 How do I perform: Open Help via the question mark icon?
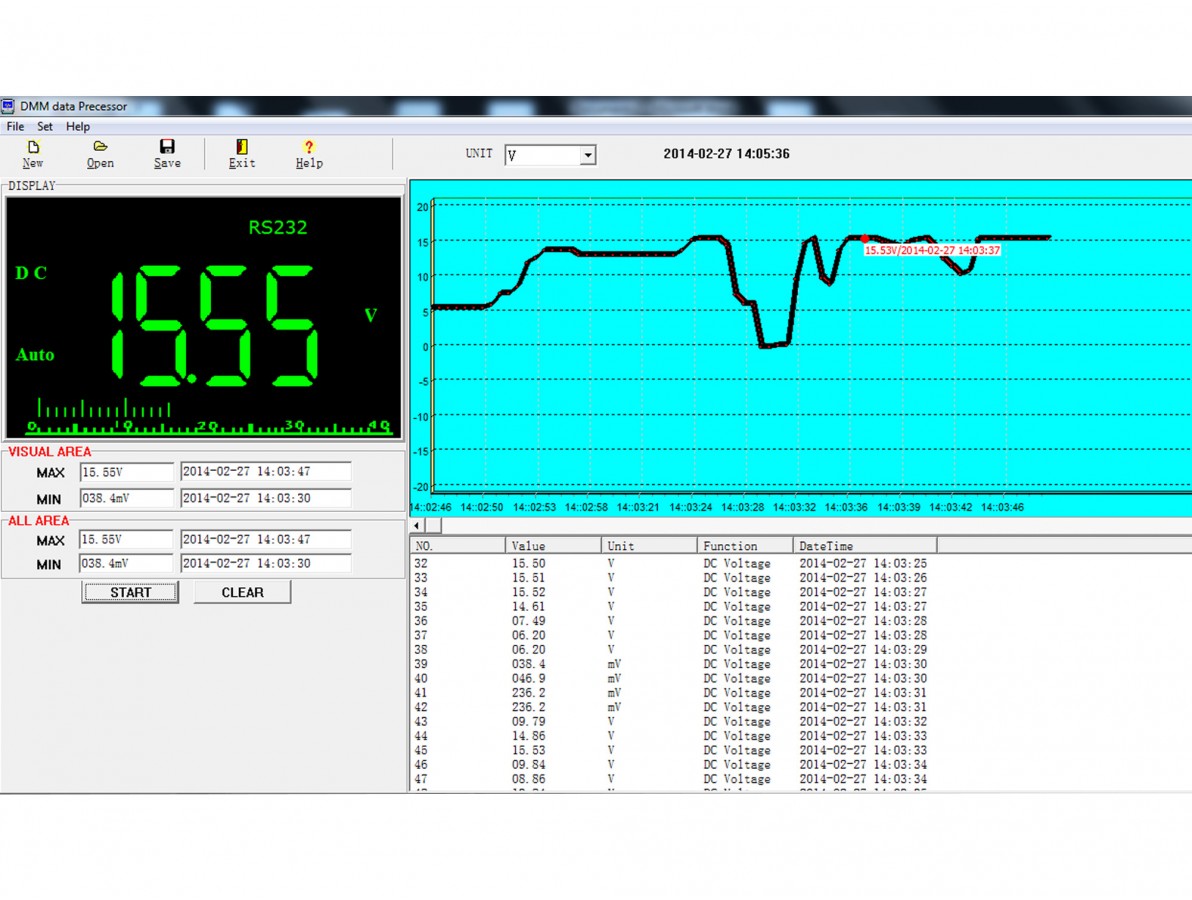309,147
